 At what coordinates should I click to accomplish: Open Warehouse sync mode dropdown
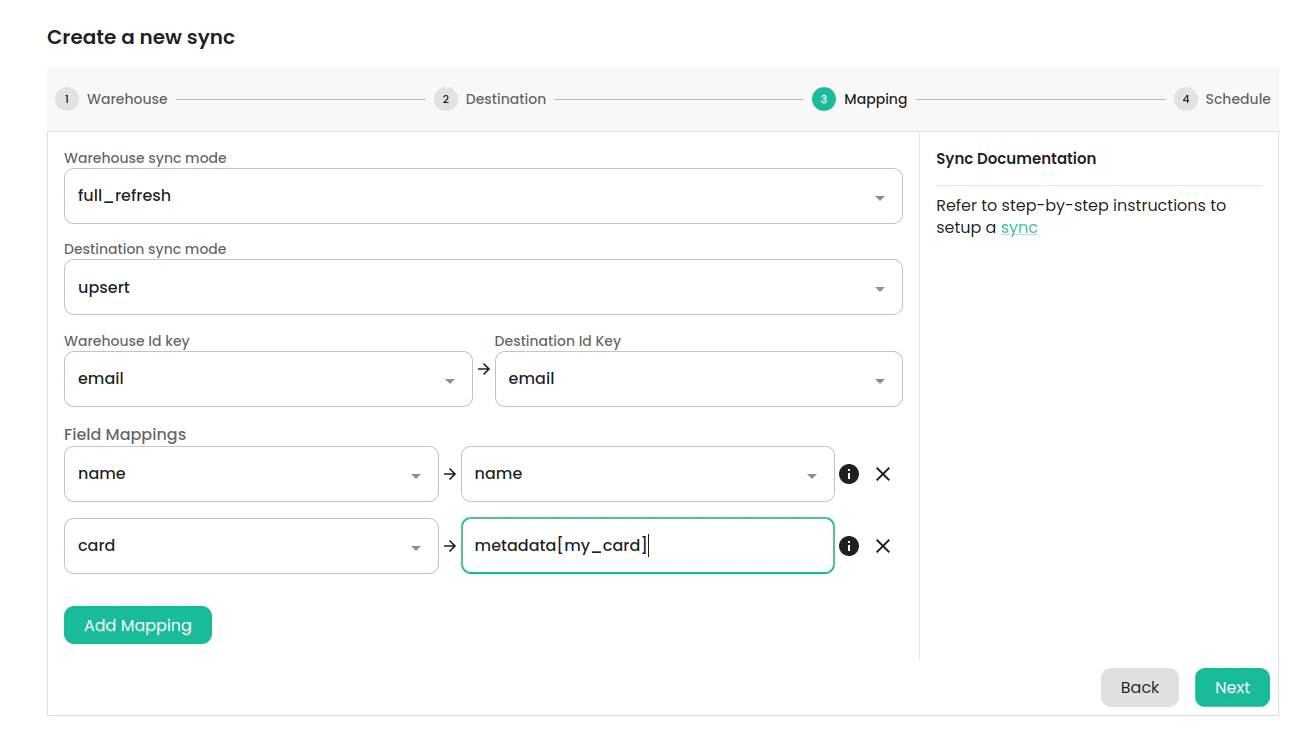click(483, 196)
